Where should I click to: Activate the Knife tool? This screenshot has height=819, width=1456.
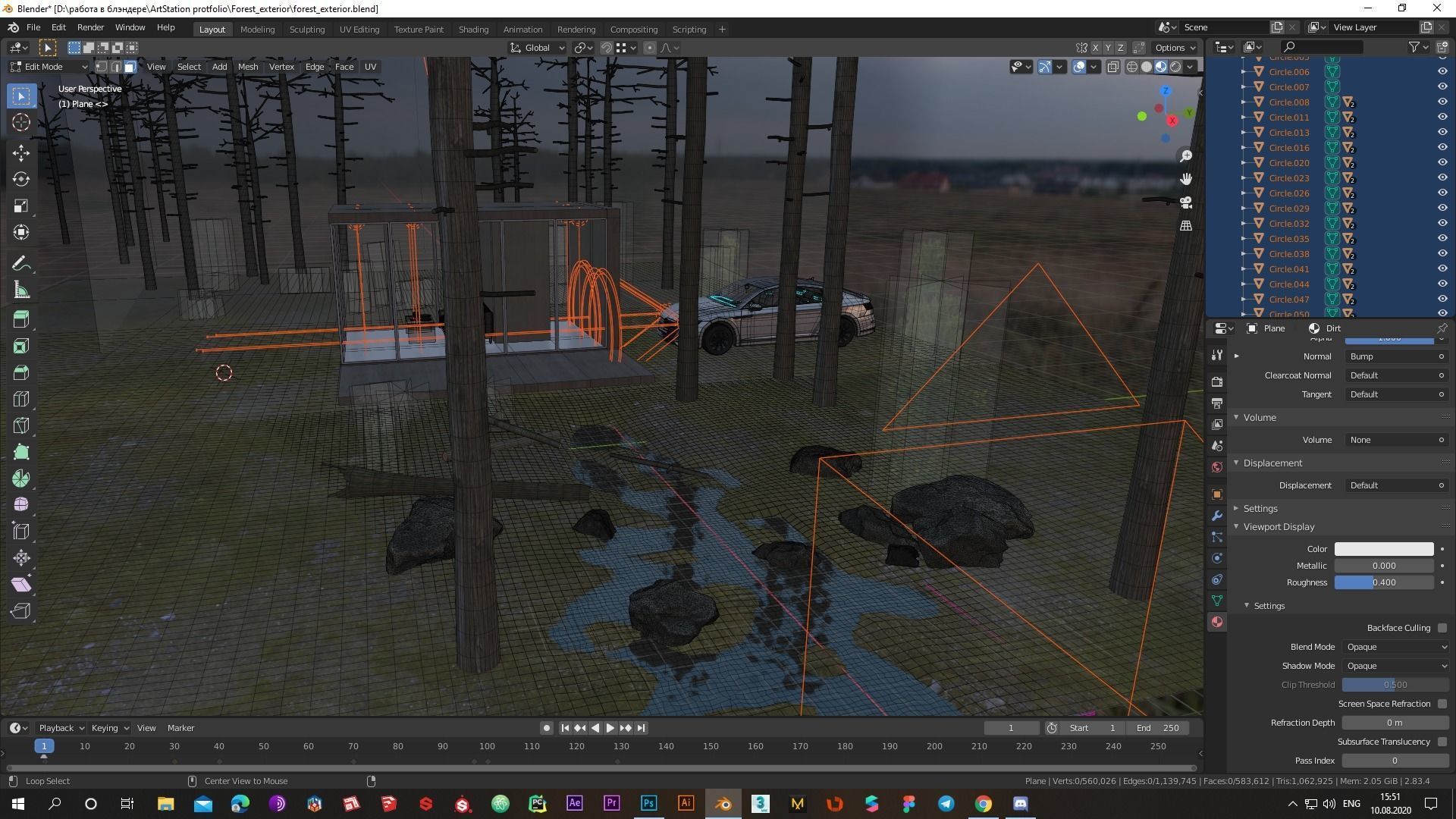coord(21,425)
